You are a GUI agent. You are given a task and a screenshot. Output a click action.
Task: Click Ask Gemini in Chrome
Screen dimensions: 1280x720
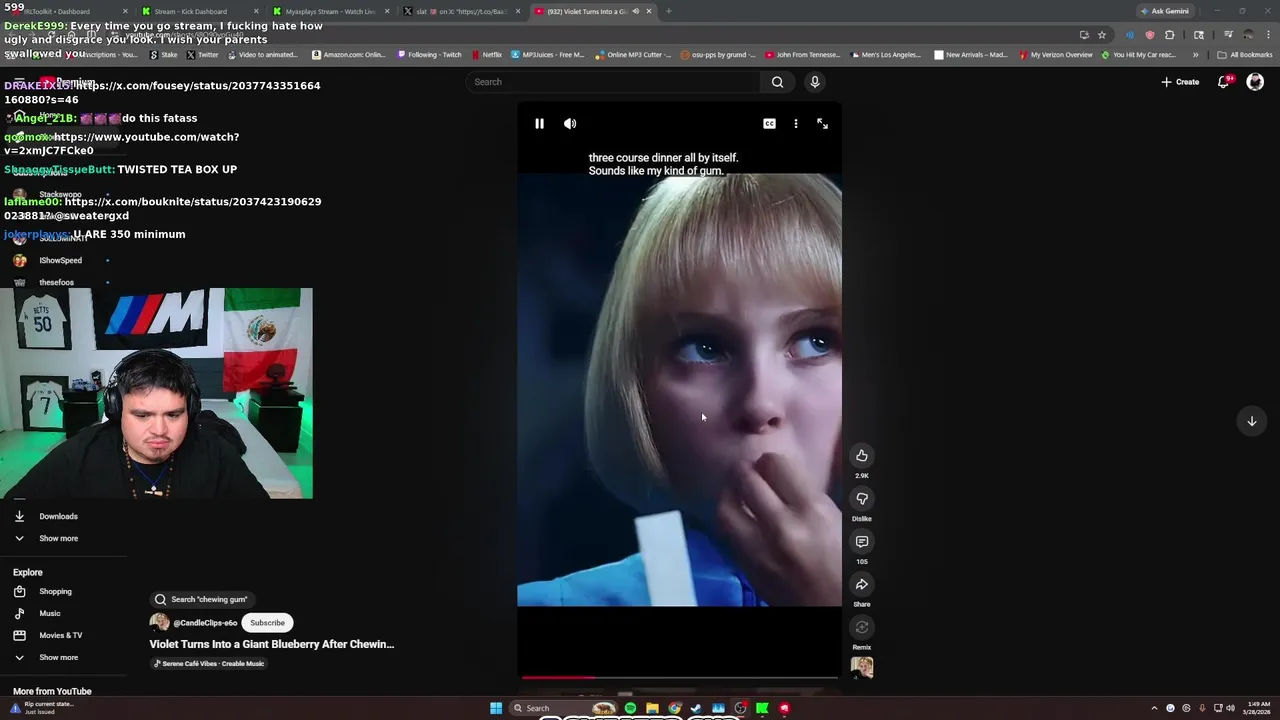[x=1165, y=11]
